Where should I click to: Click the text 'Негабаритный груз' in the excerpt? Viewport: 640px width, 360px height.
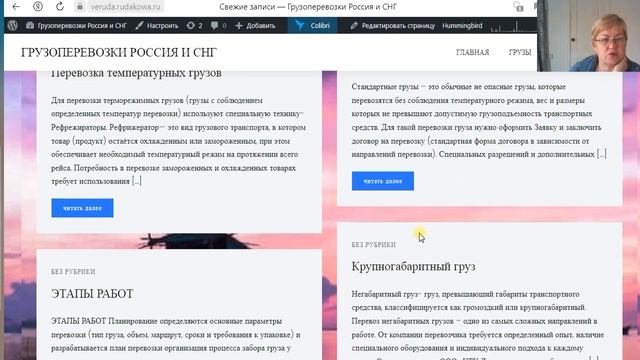[x=386, y=294]
